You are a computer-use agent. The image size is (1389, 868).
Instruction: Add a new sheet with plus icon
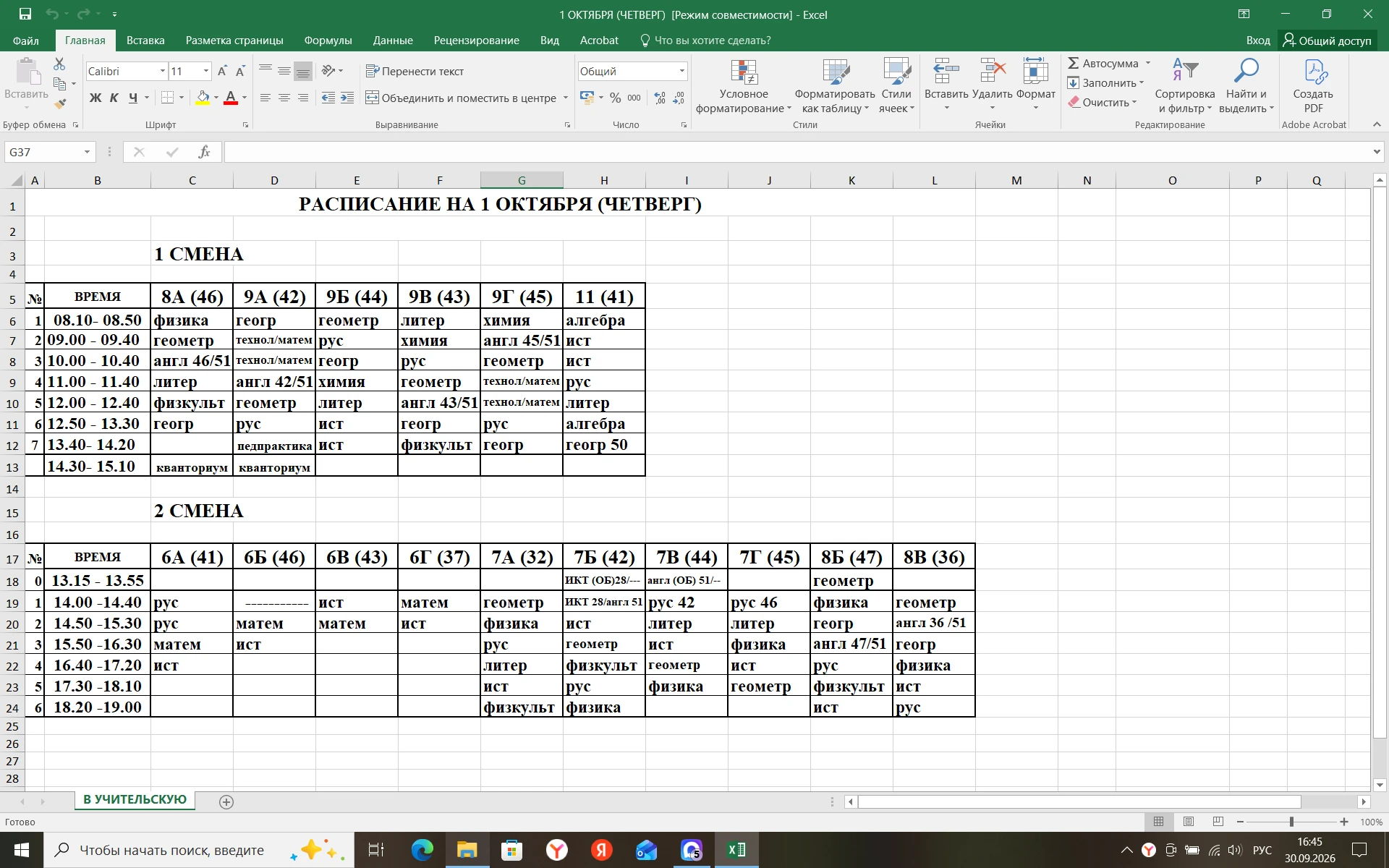pyautogui.click(x=226, y=801)
